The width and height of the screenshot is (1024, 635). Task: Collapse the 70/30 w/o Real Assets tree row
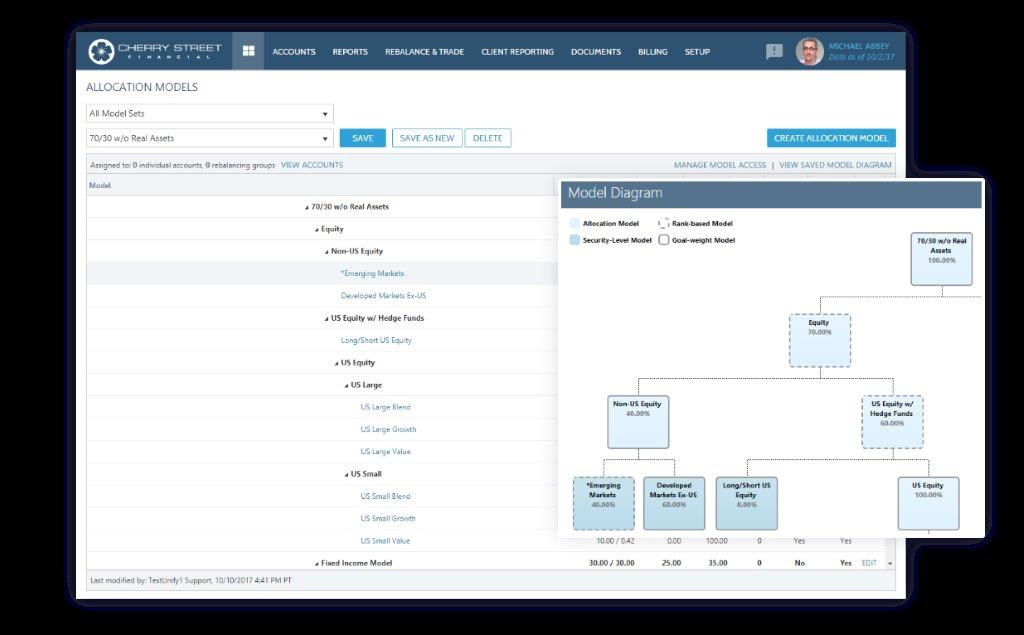coord(307,208)
